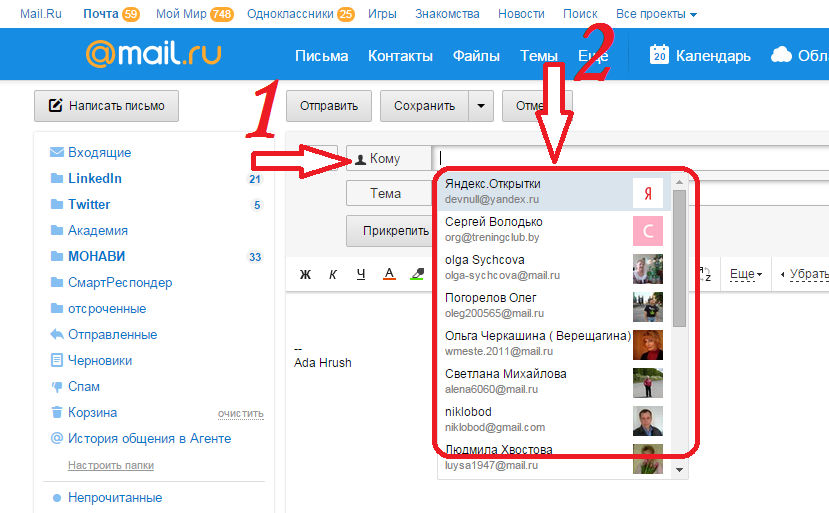Click Прикрепить attach button
This screenshot has width=829, height=513.
391,231
